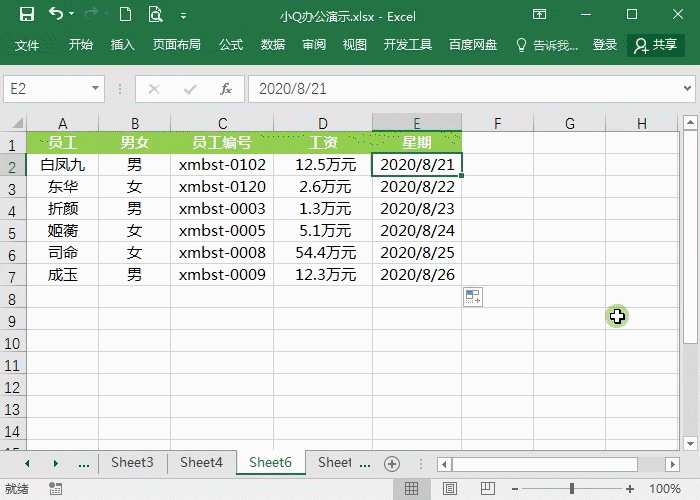The height and width of the screenshot is (500, 700).
Task: Click the left ellipsis for hidden sheets
Action: coord(83,464)
